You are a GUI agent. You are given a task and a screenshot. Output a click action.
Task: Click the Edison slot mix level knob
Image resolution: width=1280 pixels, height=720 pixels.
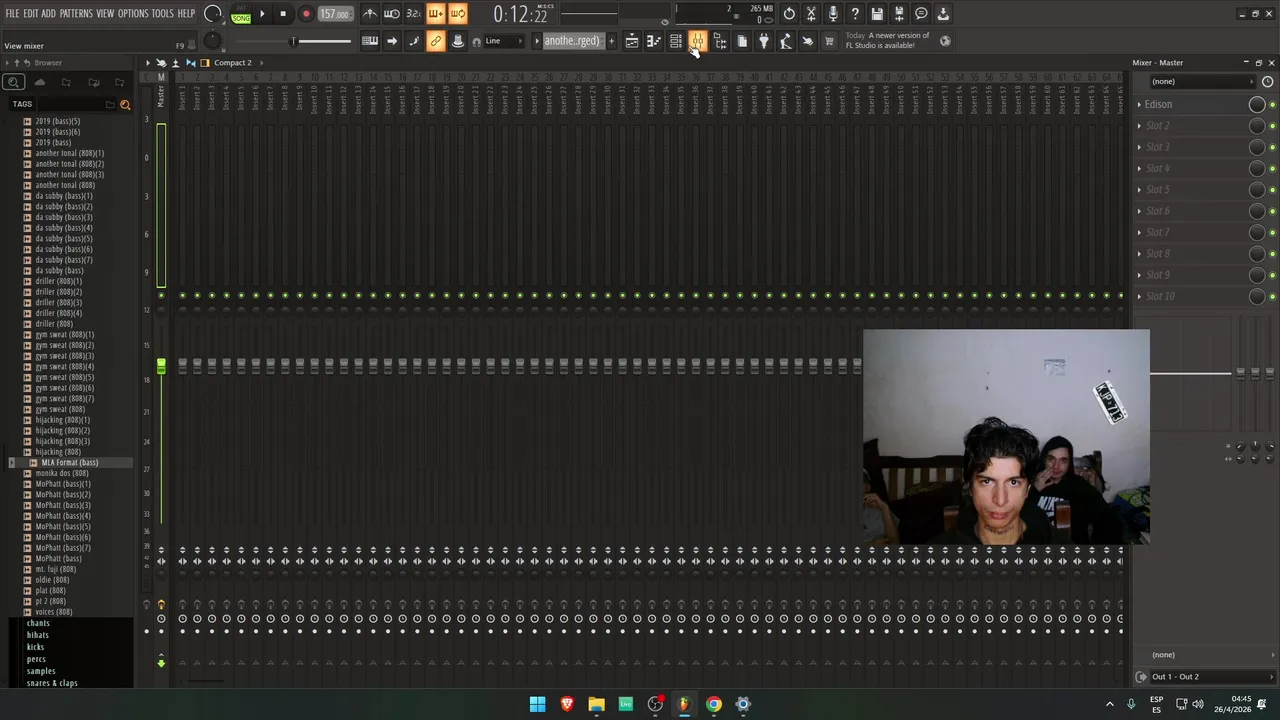coord(1257,105)
